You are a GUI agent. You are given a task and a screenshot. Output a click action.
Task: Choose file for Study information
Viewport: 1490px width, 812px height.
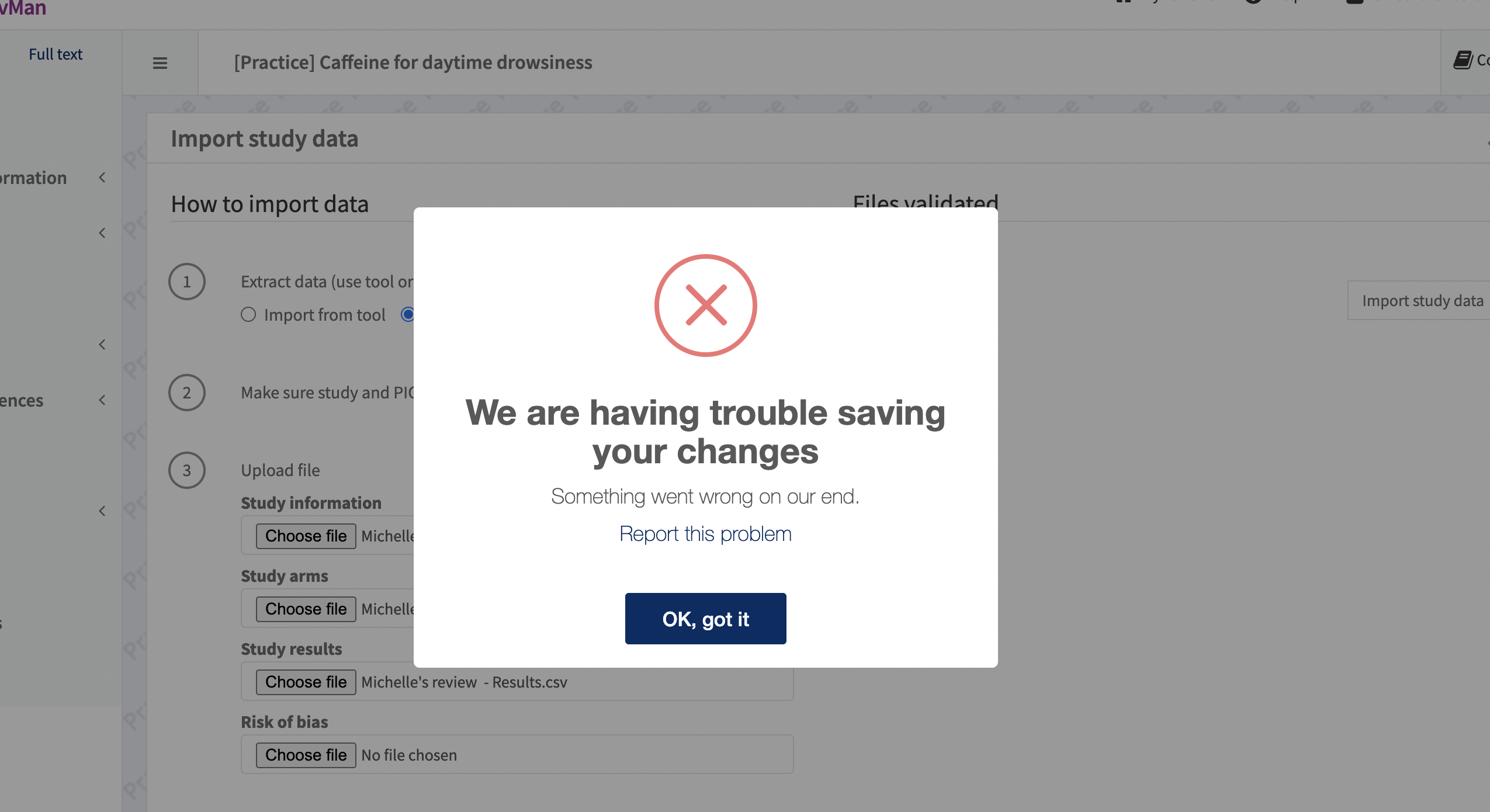click(x=306, y=536)
